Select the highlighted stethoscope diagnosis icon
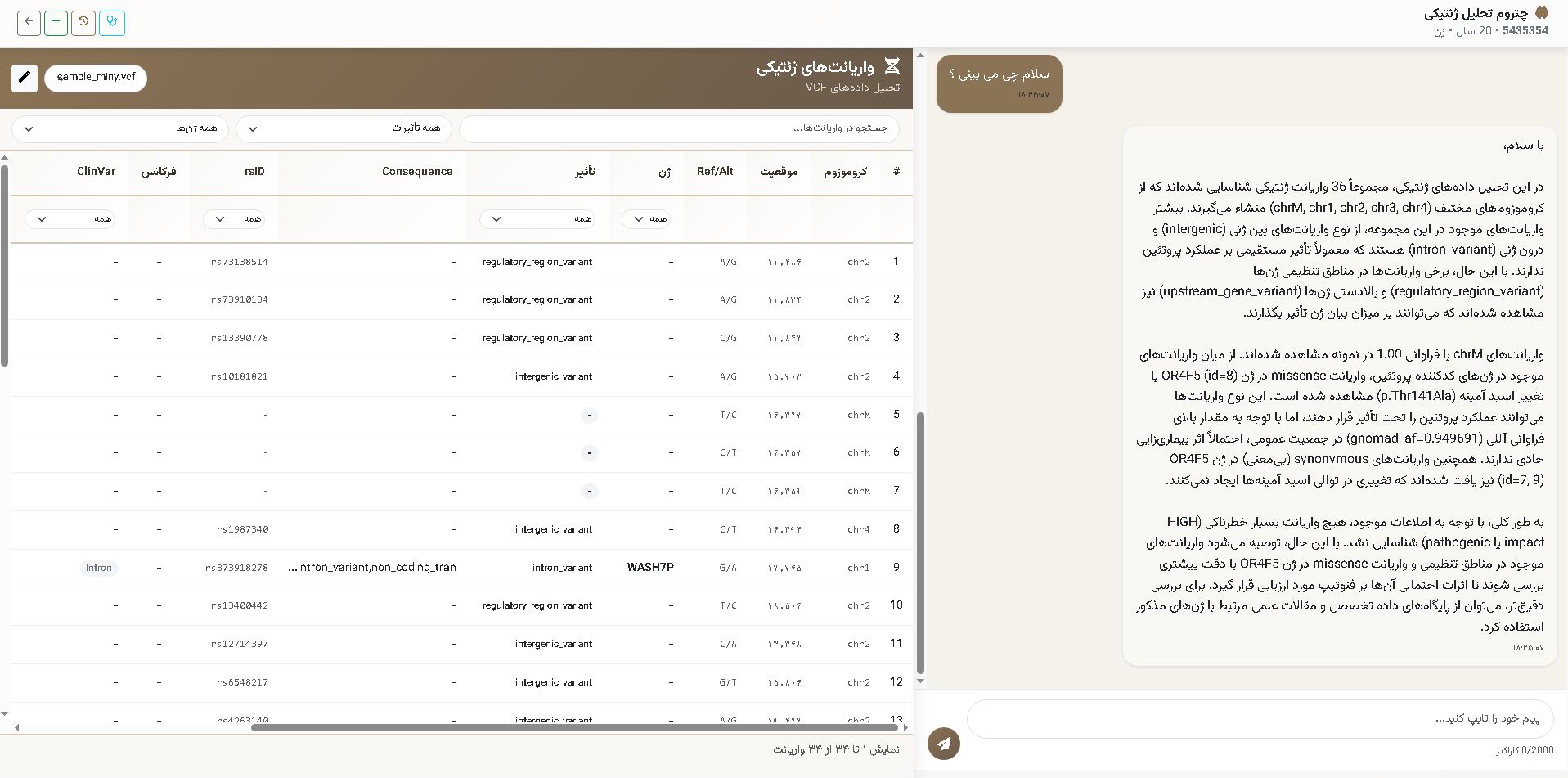Image resolution: width=1568 pixels, height=778 pixels. pos(112,23)
